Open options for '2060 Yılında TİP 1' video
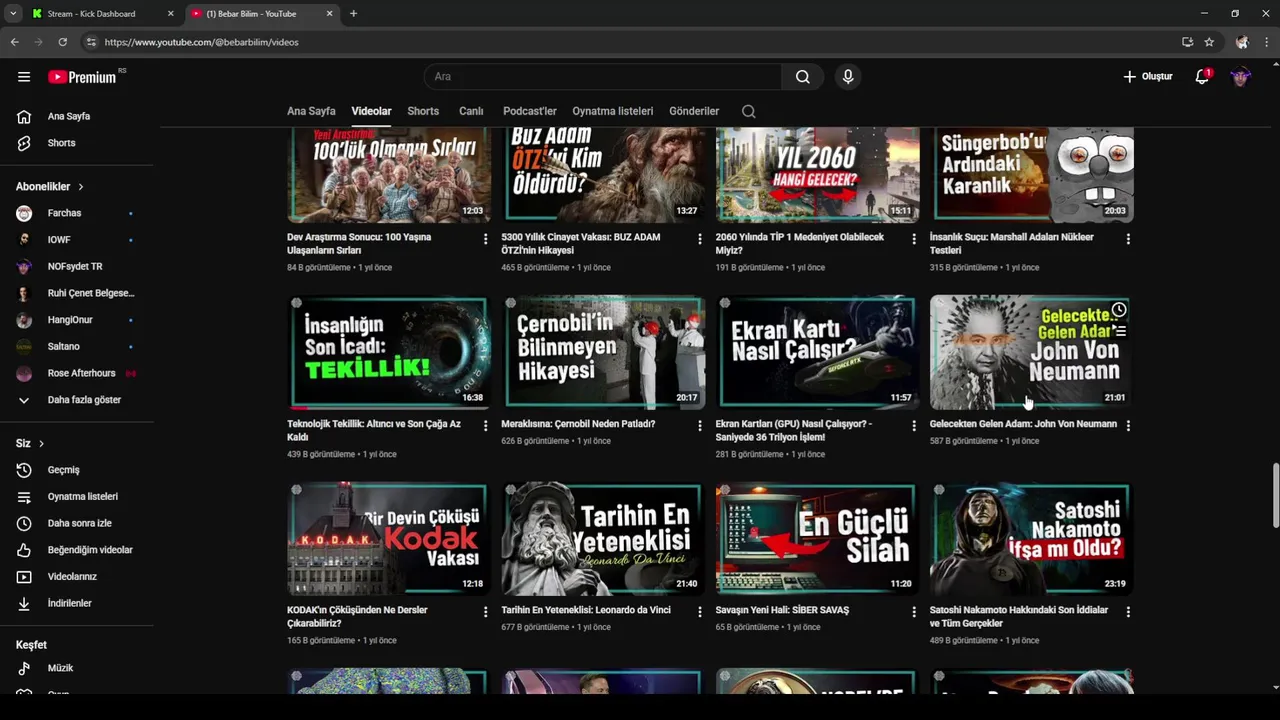 (914, 239)
